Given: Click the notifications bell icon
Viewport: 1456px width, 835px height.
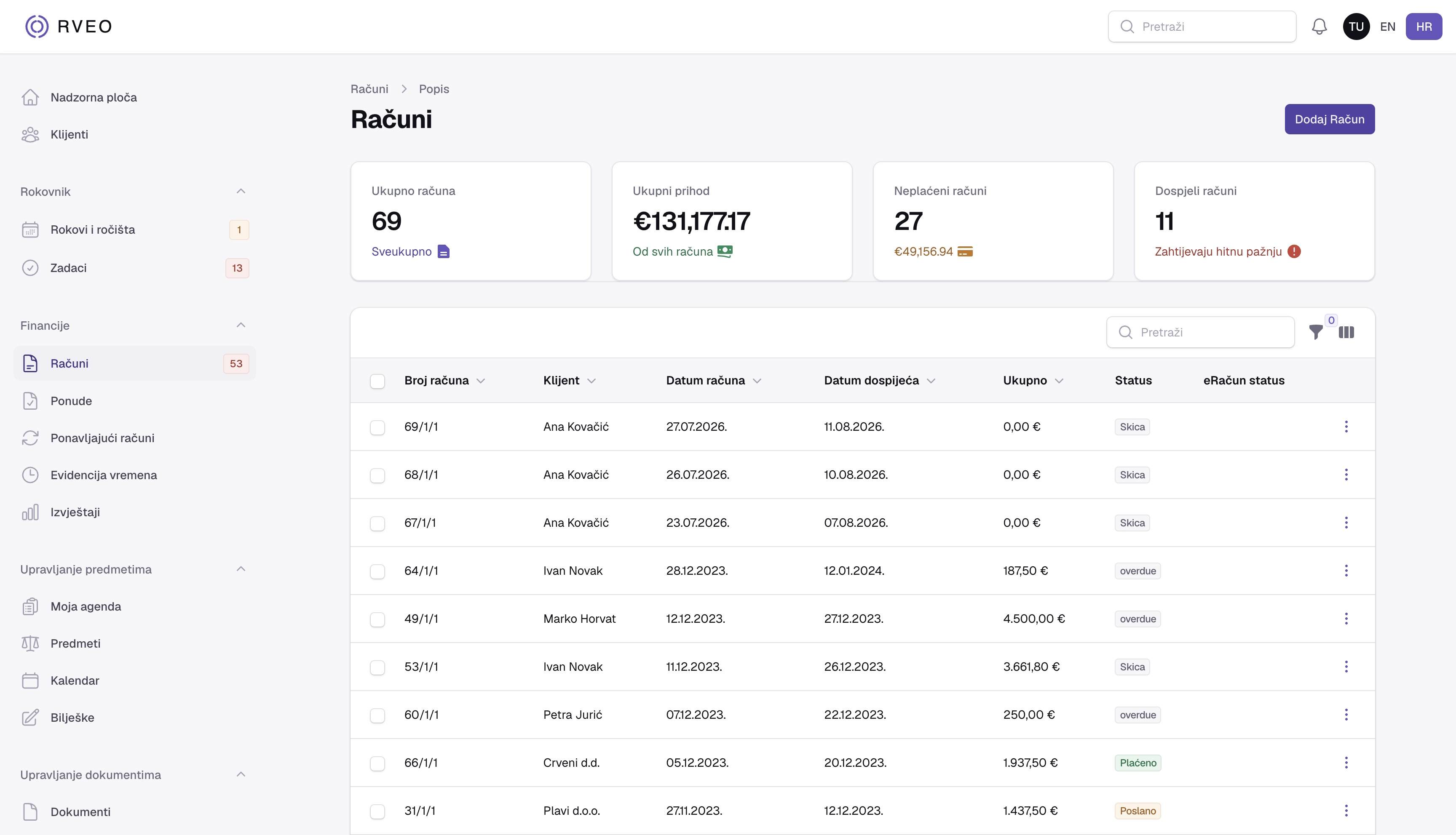Looking at the screenshot, I should tap(1319, 27).
